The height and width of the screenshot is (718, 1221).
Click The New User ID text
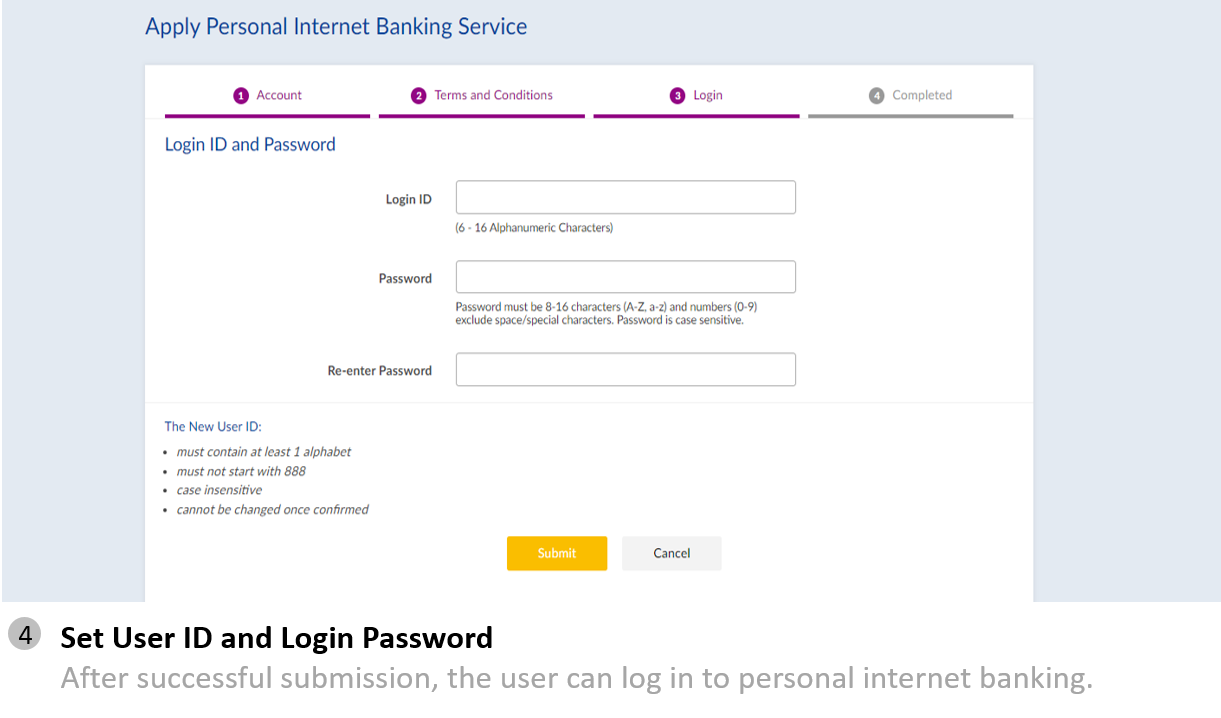pos(213,426)
